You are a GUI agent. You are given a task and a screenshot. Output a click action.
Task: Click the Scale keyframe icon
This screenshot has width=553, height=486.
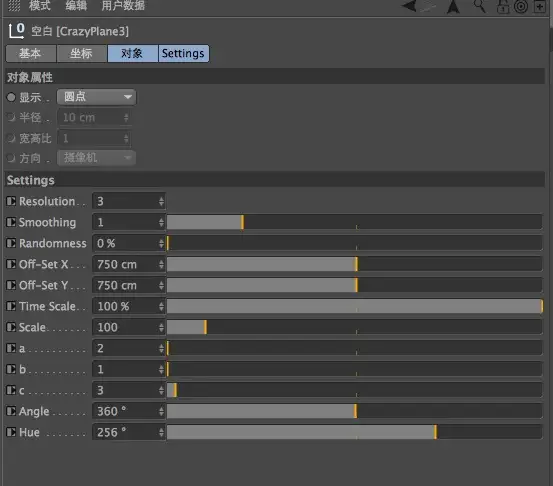[x=11, y=327]
